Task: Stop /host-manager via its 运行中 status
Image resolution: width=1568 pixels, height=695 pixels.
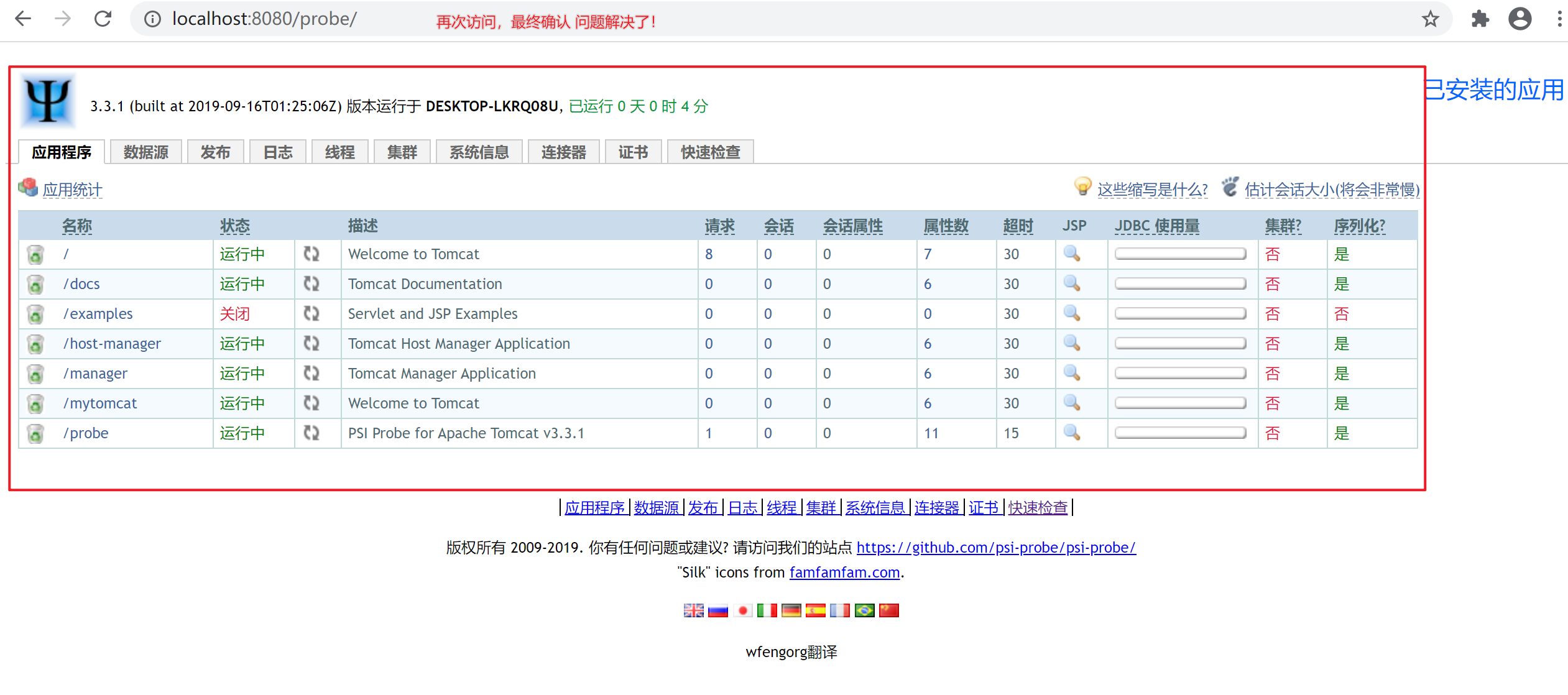Action: (x=242, y=344)
